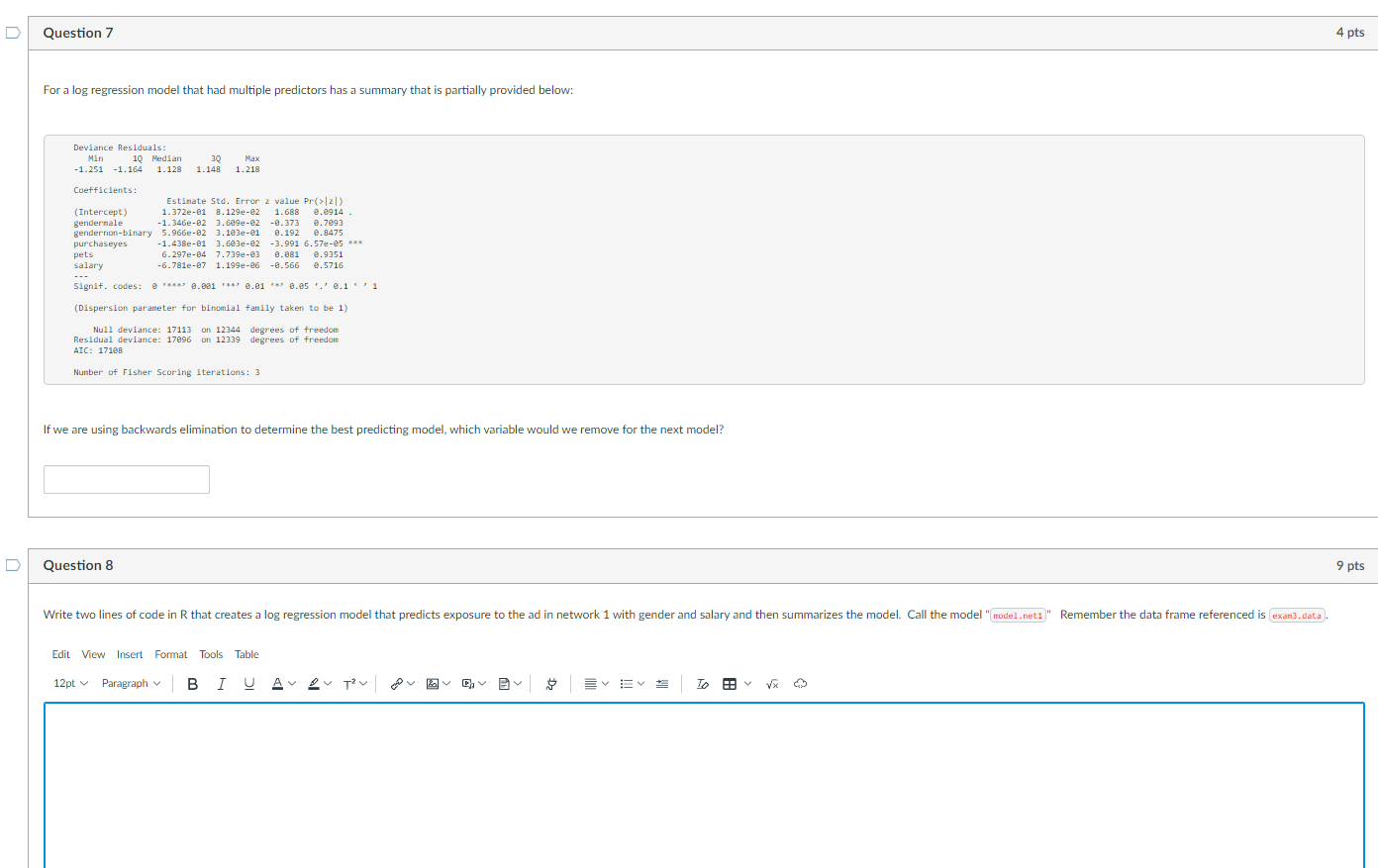Select the Clear formatting icon
This screenshot has height=868, width=1378.
[x=702, y=683]
